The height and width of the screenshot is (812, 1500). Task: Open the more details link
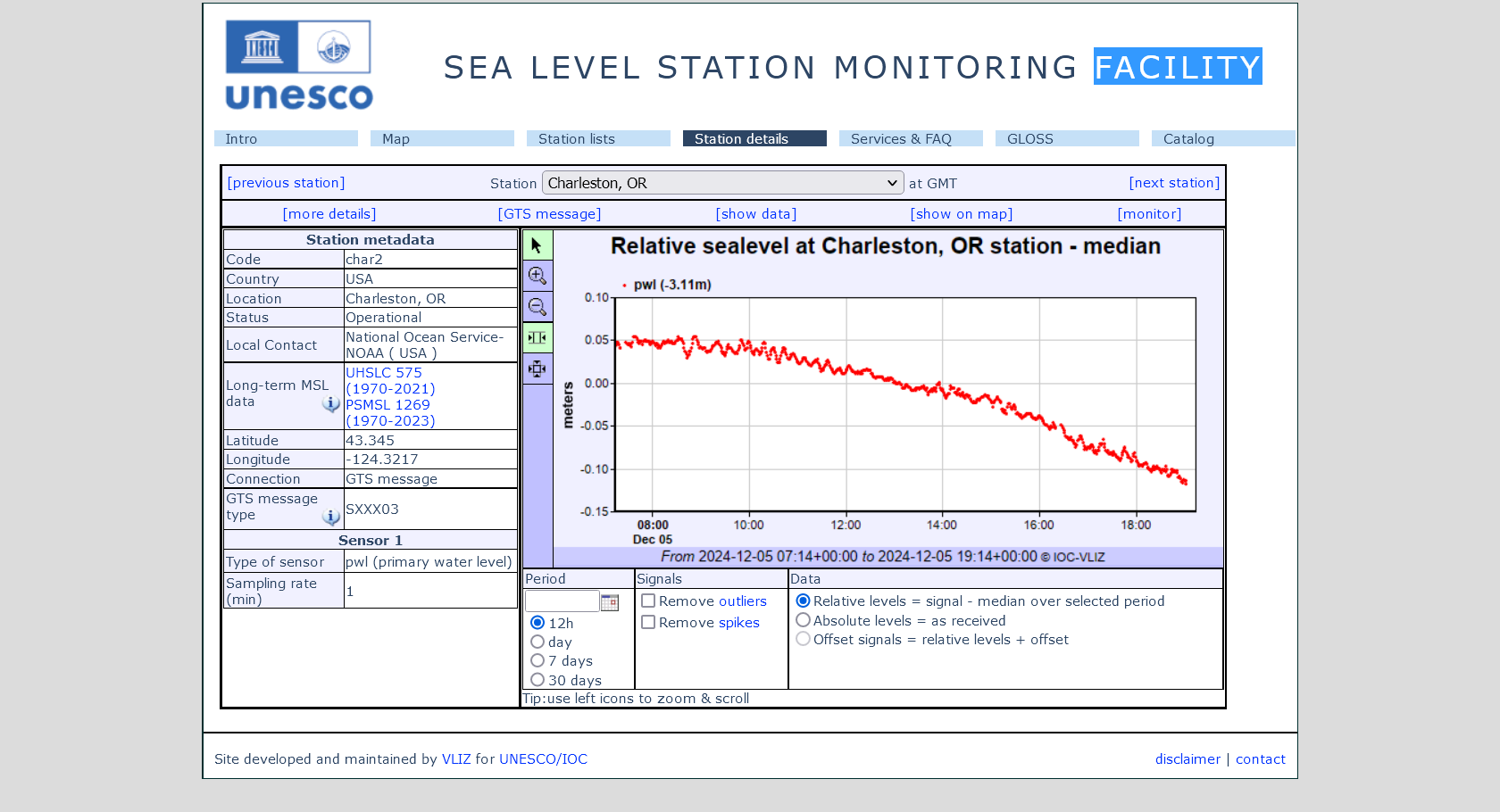329,214
